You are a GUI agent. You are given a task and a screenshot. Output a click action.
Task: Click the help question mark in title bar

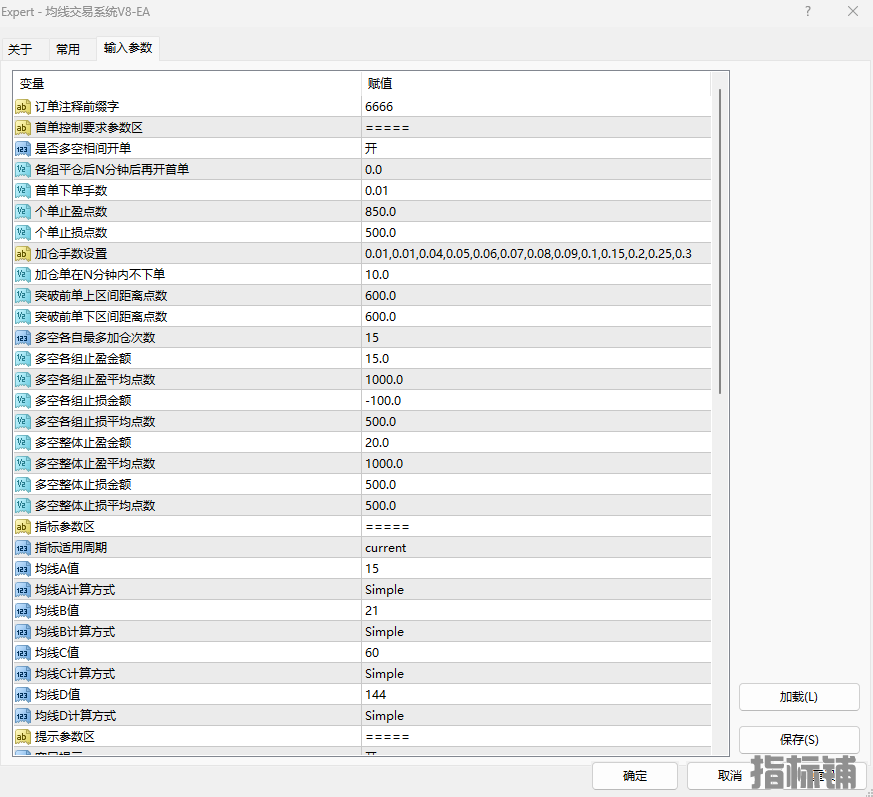[808, 12]
